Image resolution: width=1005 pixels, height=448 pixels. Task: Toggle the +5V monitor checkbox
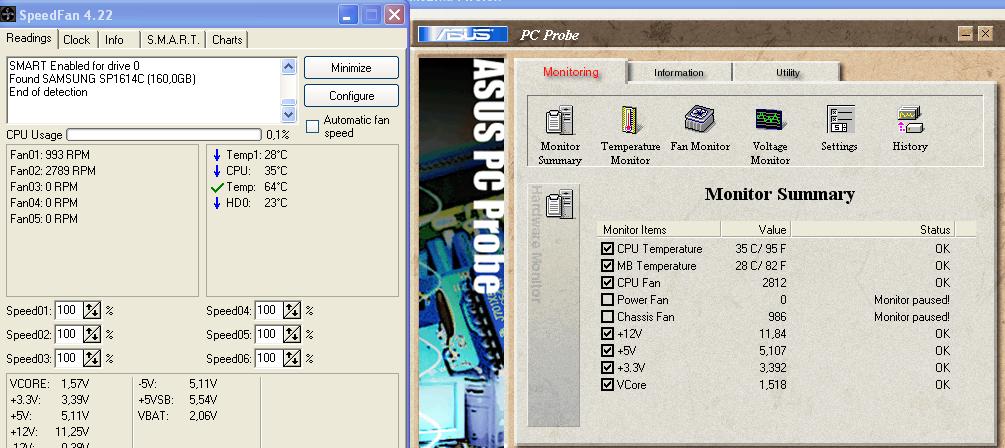click(x=608, y=351)
